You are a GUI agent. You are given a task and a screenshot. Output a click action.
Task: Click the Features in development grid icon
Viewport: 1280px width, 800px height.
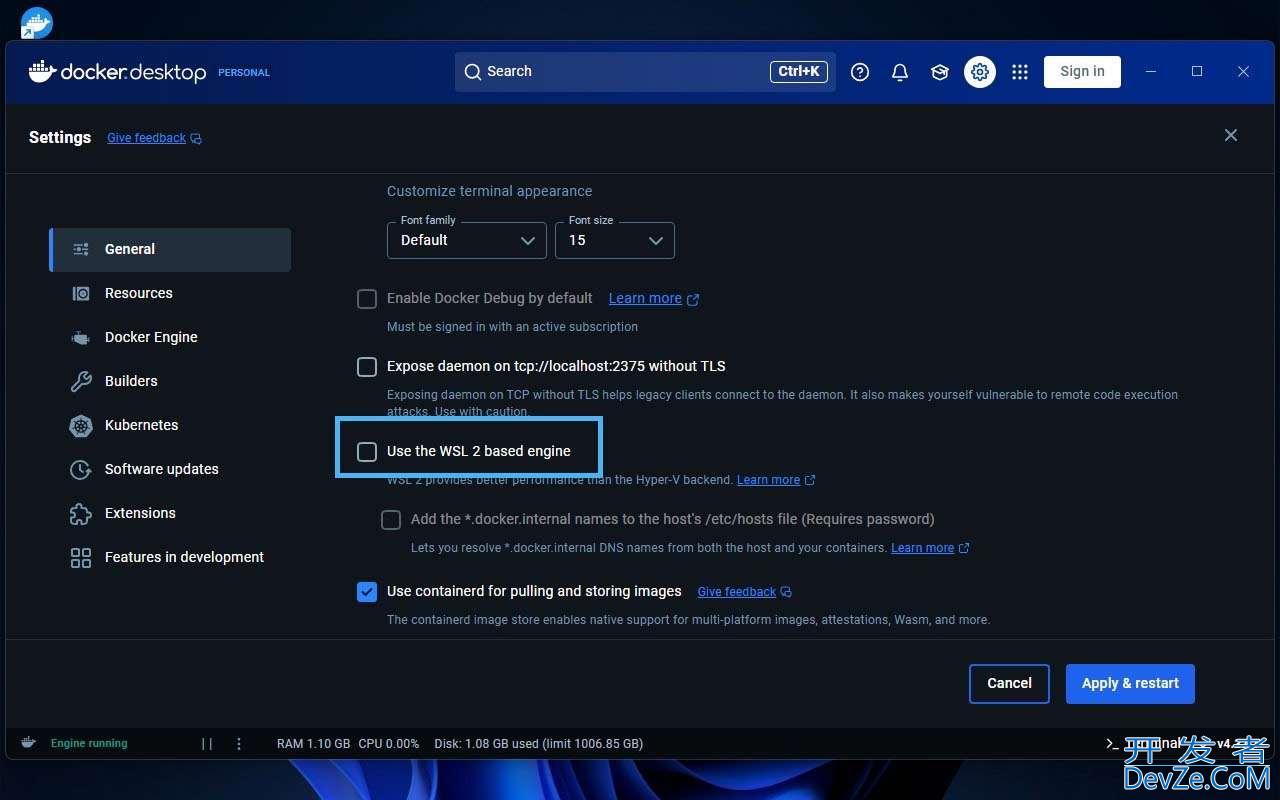click(81, 557)
